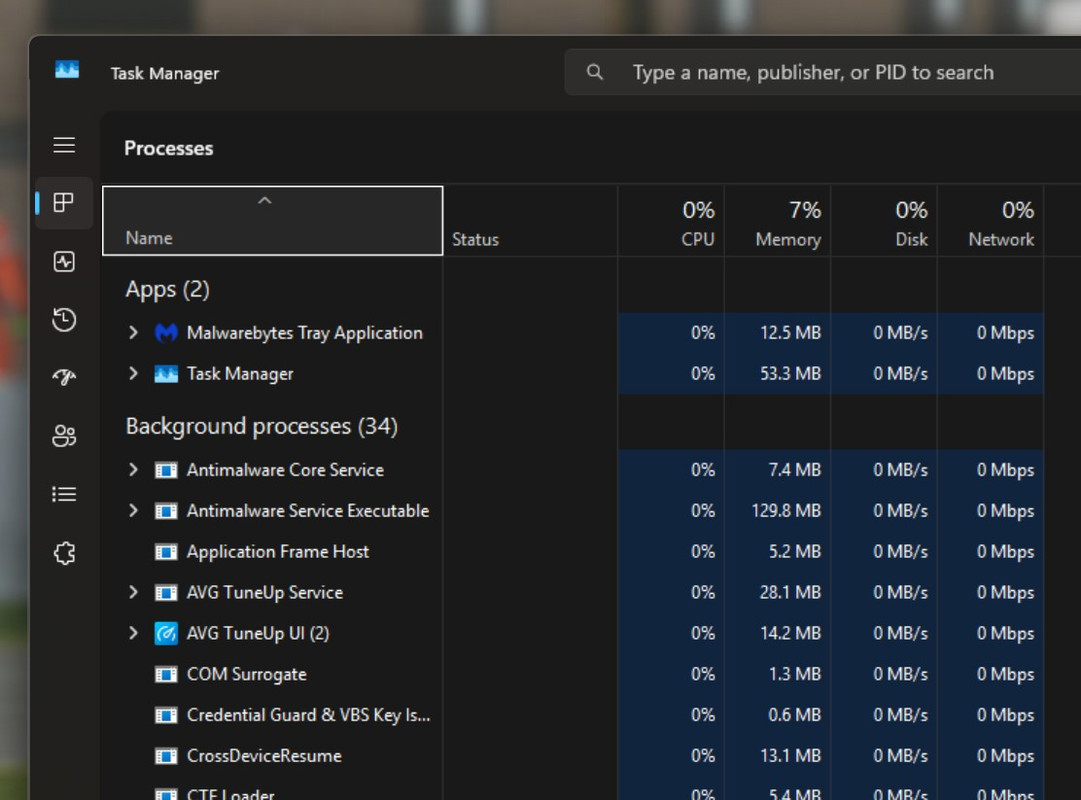1081x800 pixels.
Task: Select the Background processes (34) group header
Action: (x=262, y=426)
